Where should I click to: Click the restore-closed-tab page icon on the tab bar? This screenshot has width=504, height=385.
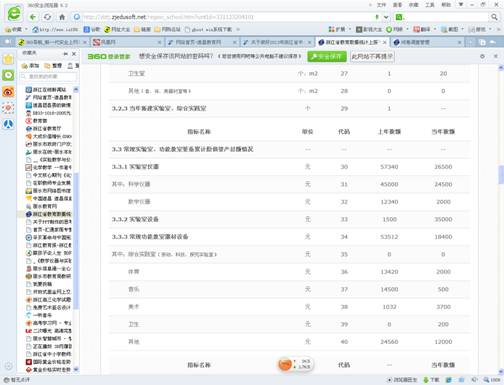(x=483, y=42)
